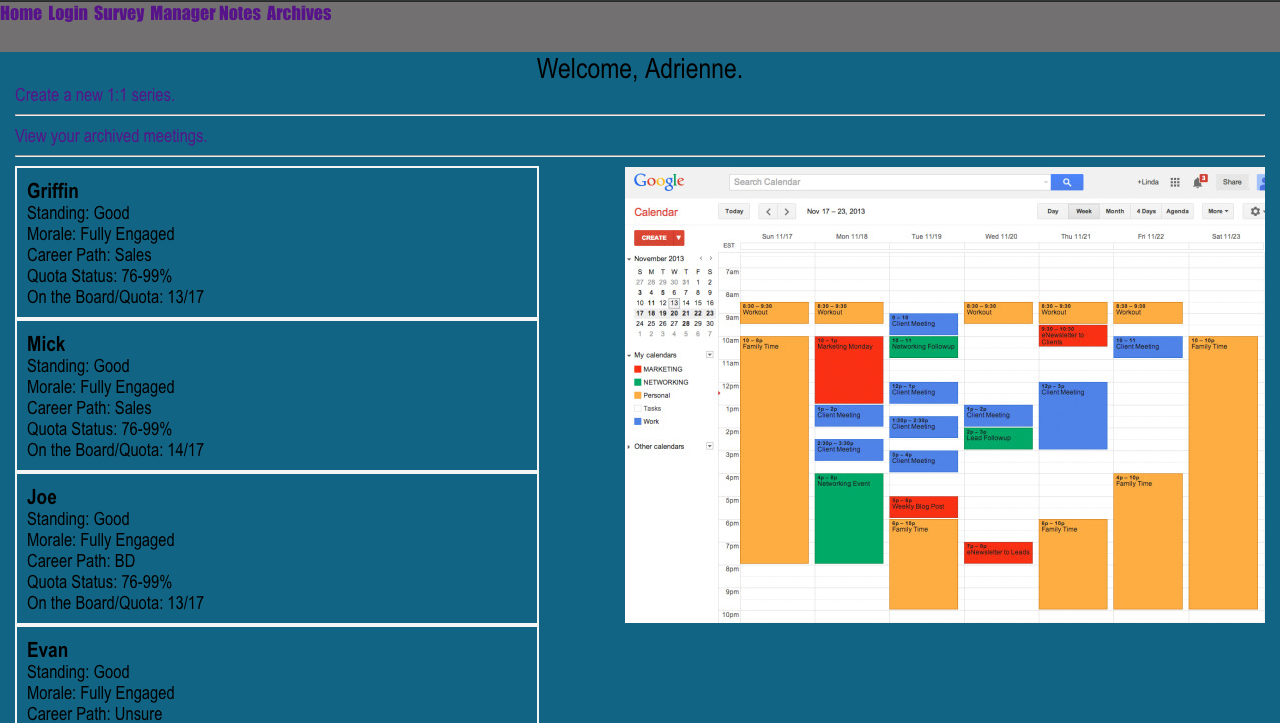Screen dimensions: 1280x723
Task: Go to next month in the mini calendar
Action: [x=712, y=258]
